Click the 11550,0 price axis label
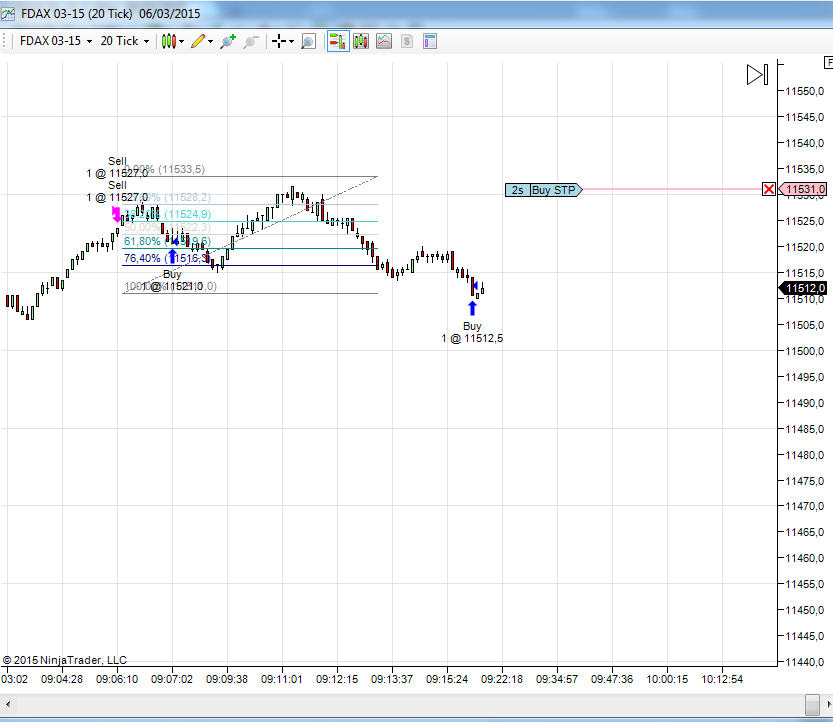This screenshot has height=722, width=833. coord(804,91)
